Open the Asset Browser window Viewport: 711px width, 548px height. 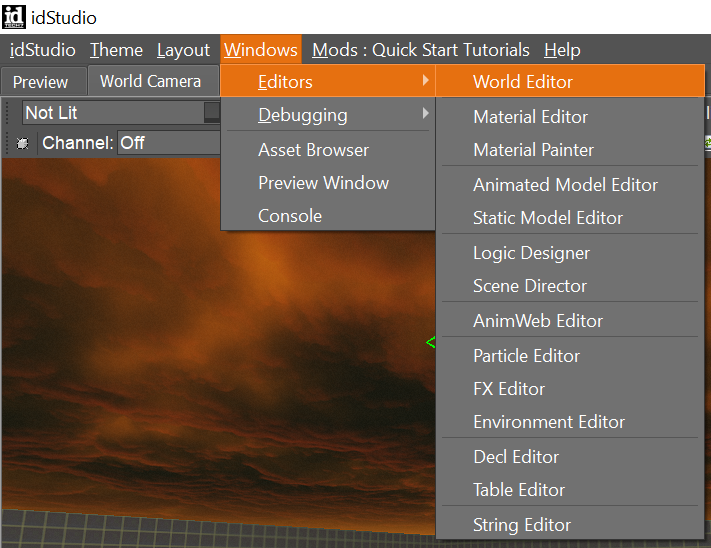click(x=328, y=150)
